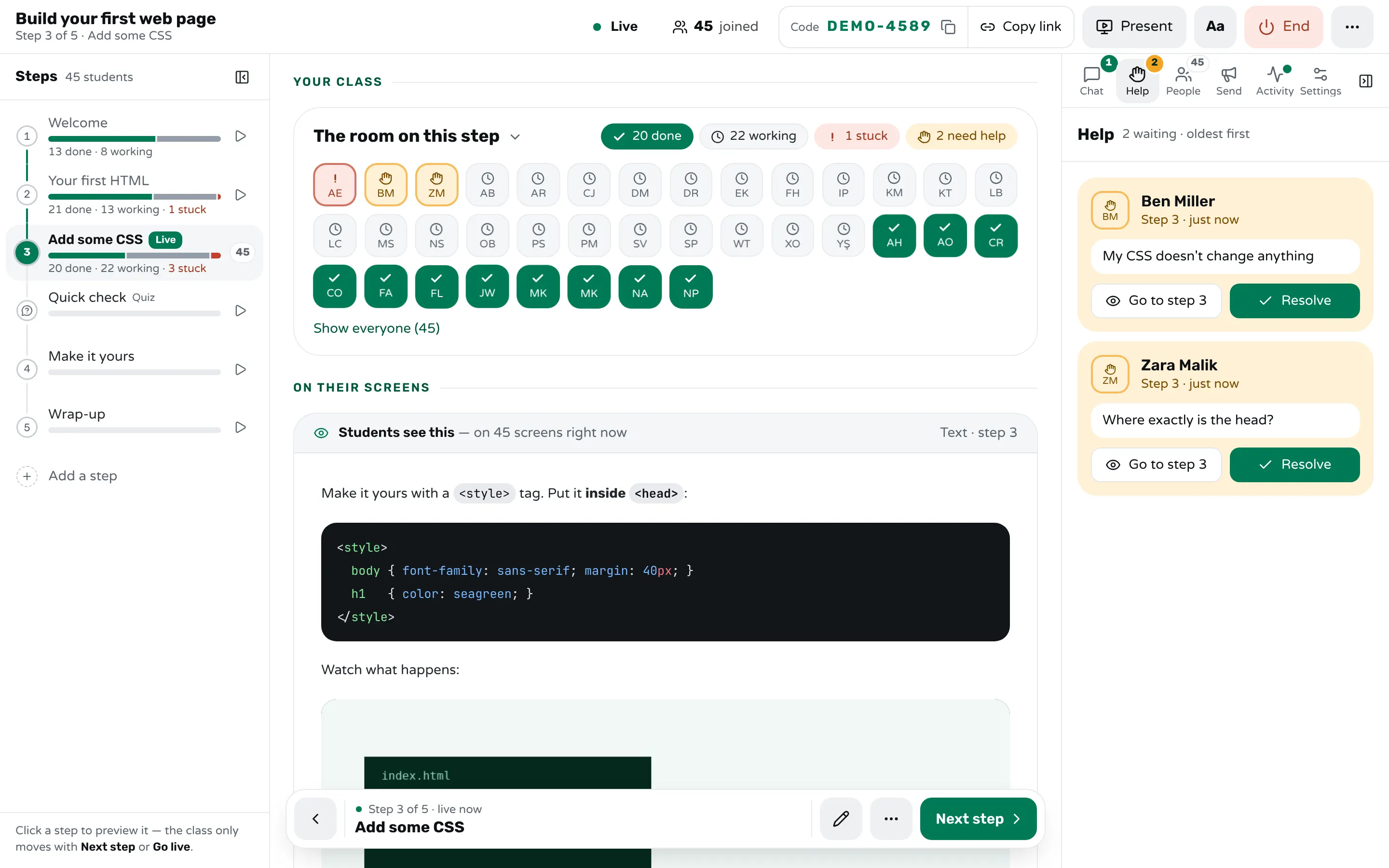Select working student KM tile

[x=894, y=185]
